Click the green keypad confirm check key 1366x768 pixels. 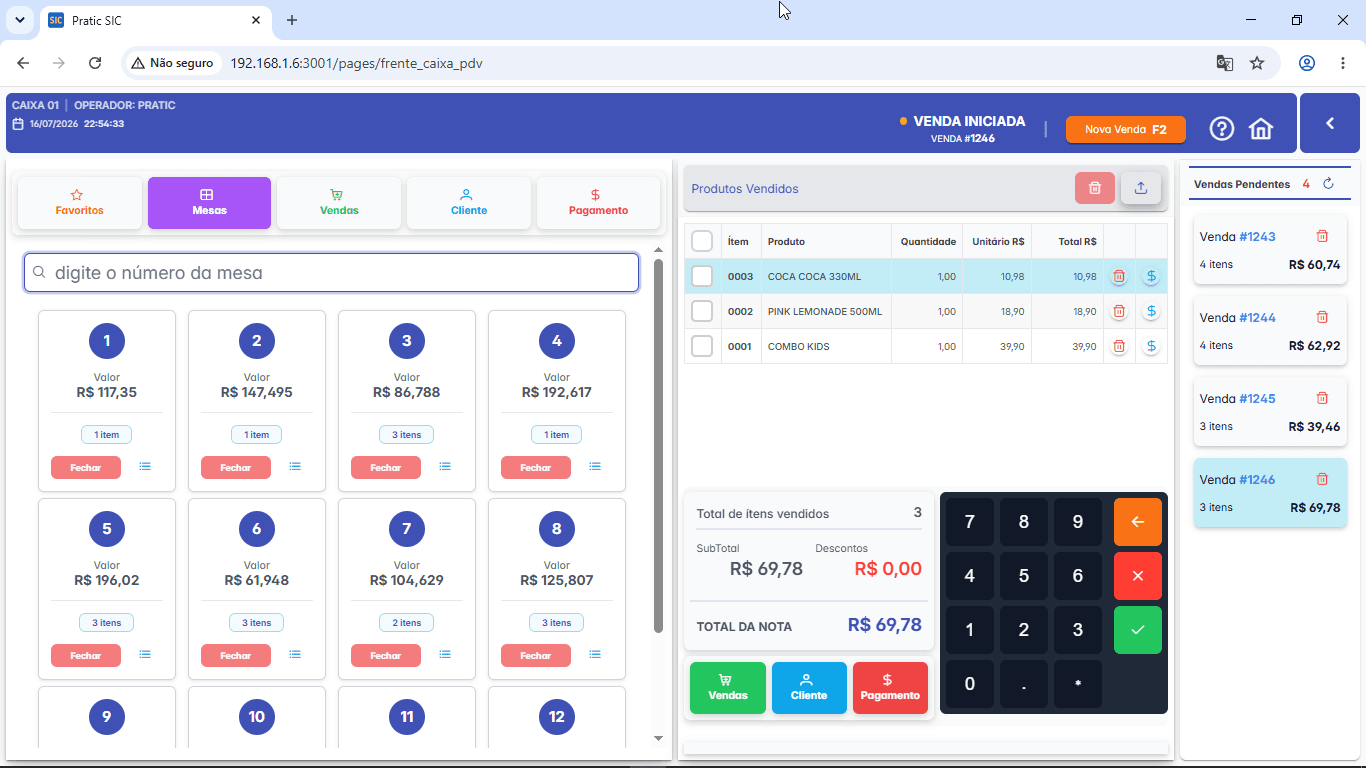(x=1138, y=630)
